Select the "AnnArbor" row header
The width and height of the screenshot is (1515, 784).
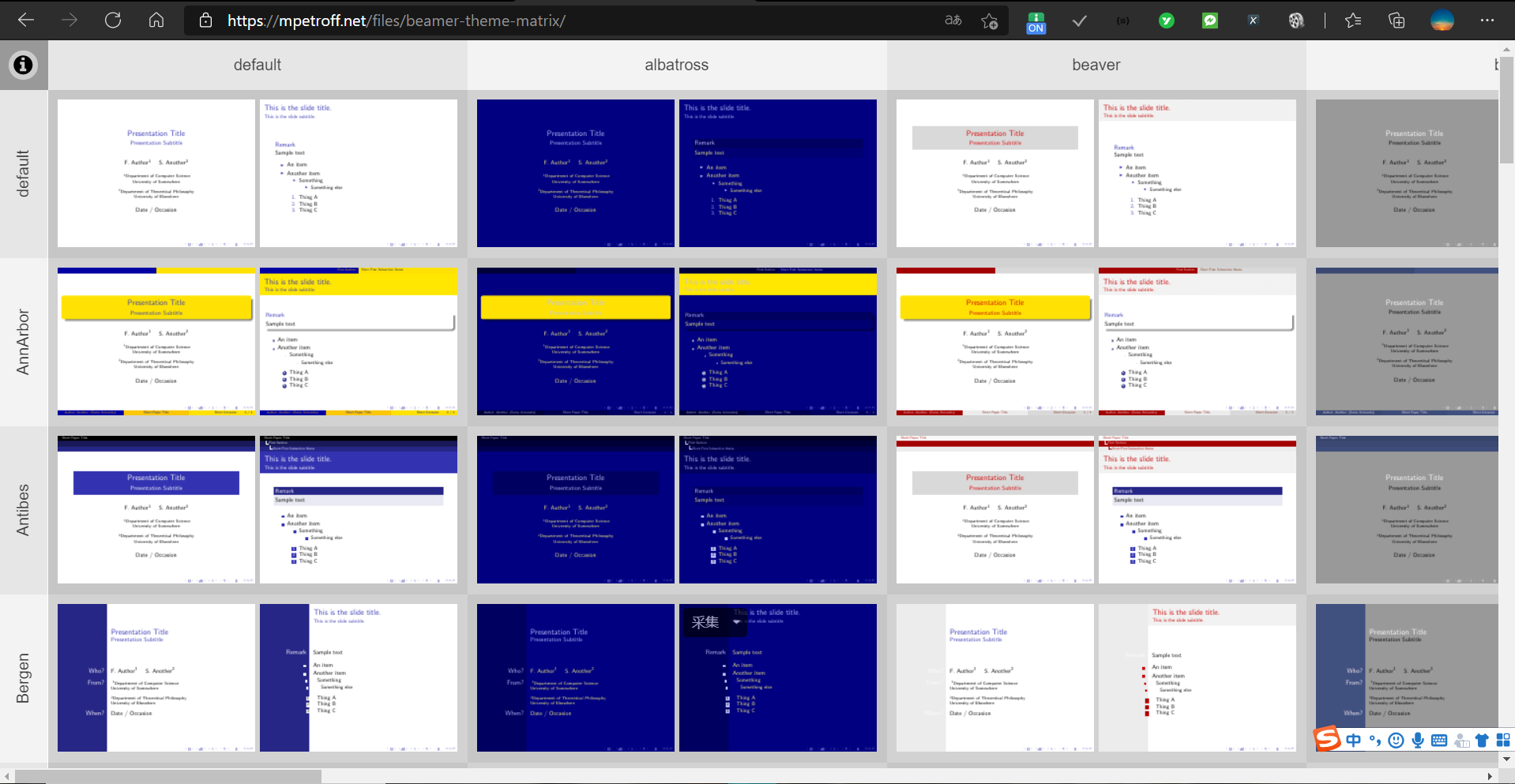24,342
